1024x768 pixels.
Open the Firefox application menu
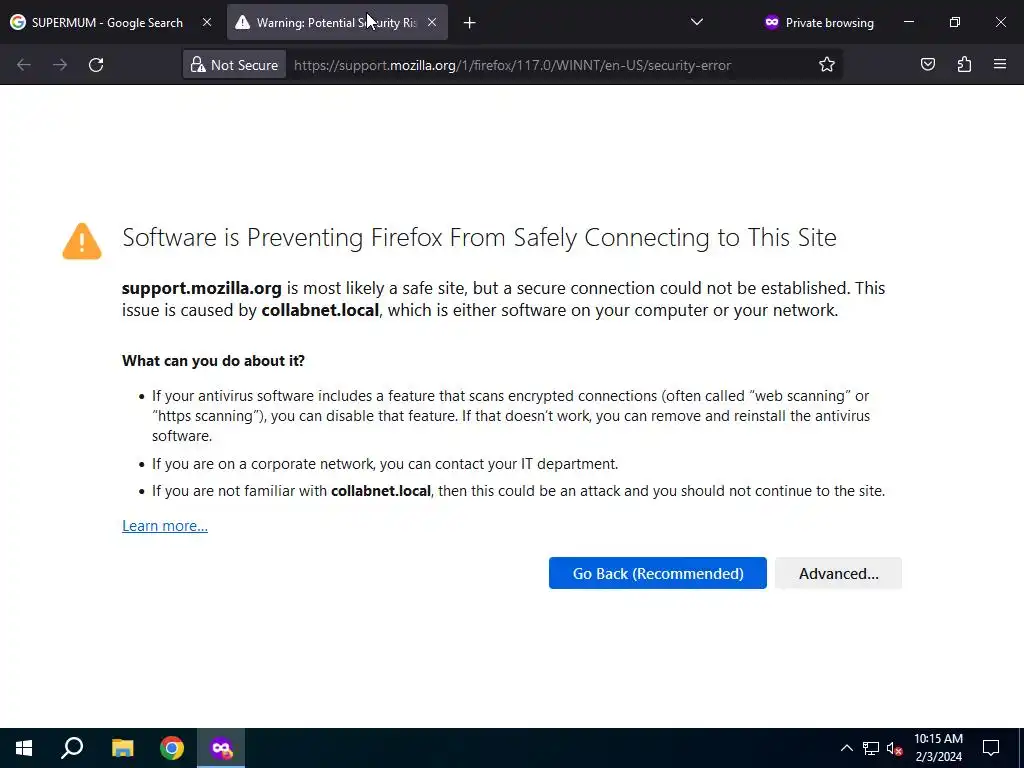pyautogui.click(x=1000, y=65)
